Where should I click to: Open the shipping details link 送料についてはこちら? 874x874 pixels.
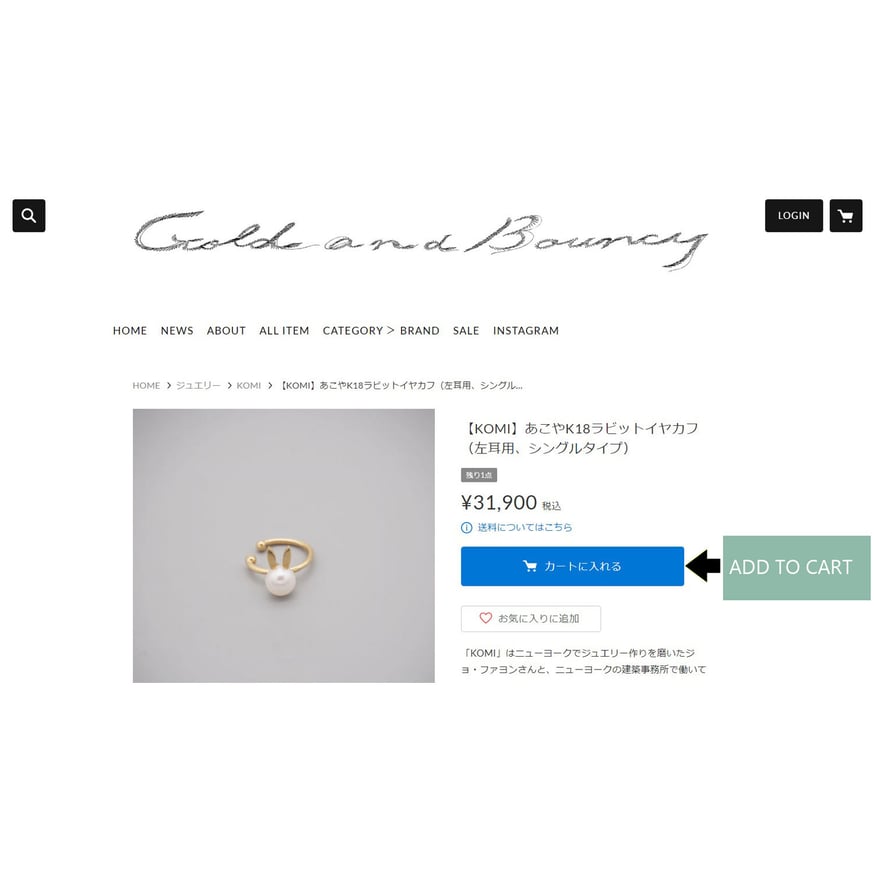tap(525, 527)
